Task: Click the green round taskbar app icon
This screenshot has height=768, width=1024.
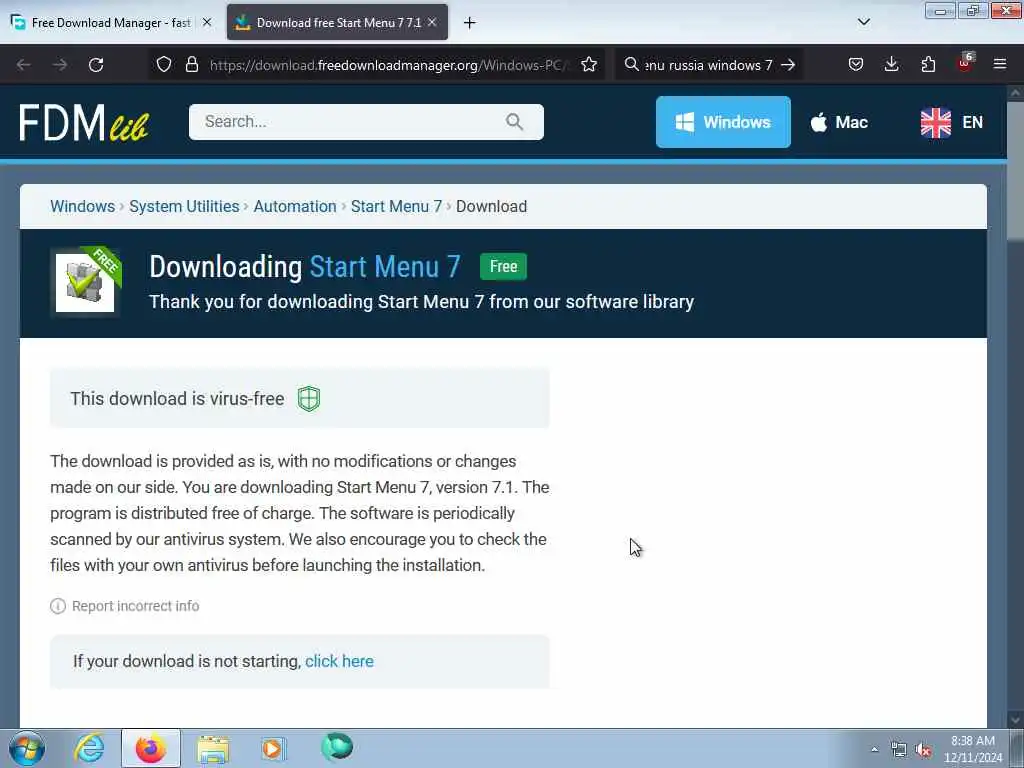Action: (x=337, y=747)
